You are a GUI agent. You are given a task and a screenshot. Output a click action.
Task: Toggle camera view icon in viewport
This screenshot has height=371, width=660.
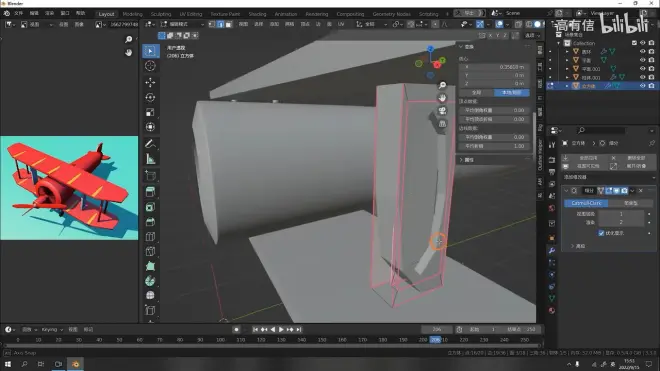pos(442,111)
